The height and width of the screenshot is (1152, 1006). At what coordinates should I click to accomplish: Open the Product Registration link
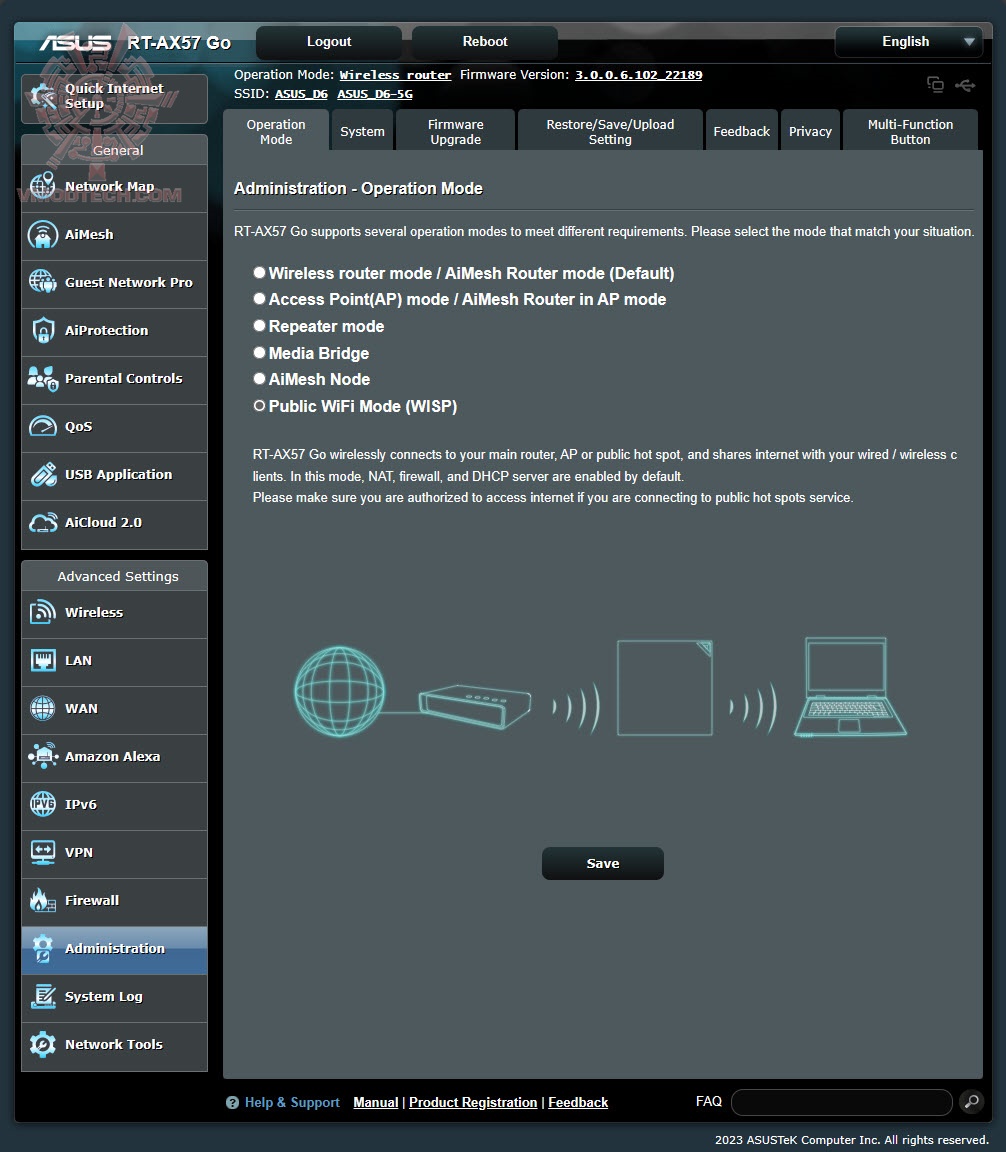(x=473, y=1103)
